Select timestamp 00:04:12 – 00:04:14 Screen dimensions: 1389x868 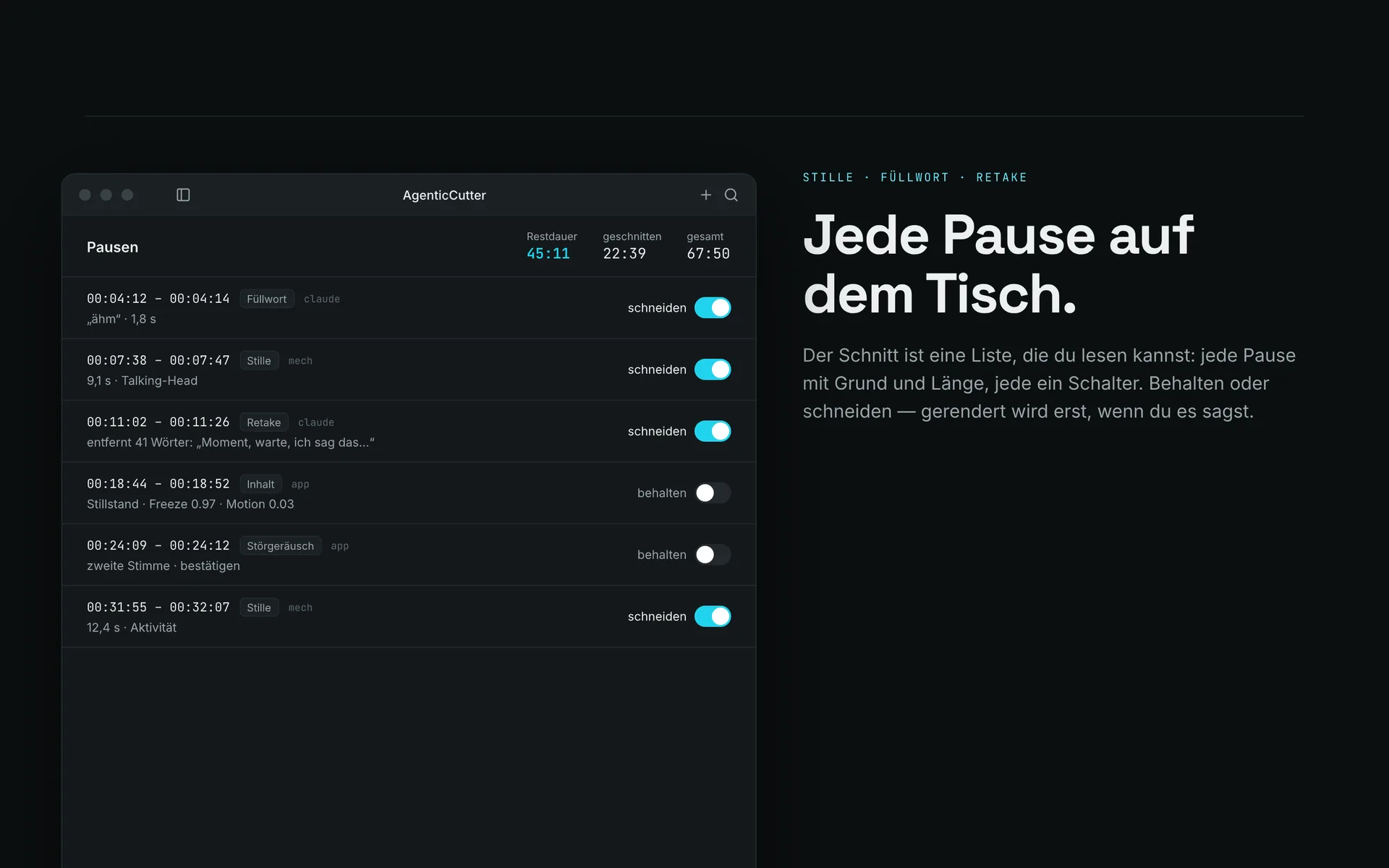[158, 299]
